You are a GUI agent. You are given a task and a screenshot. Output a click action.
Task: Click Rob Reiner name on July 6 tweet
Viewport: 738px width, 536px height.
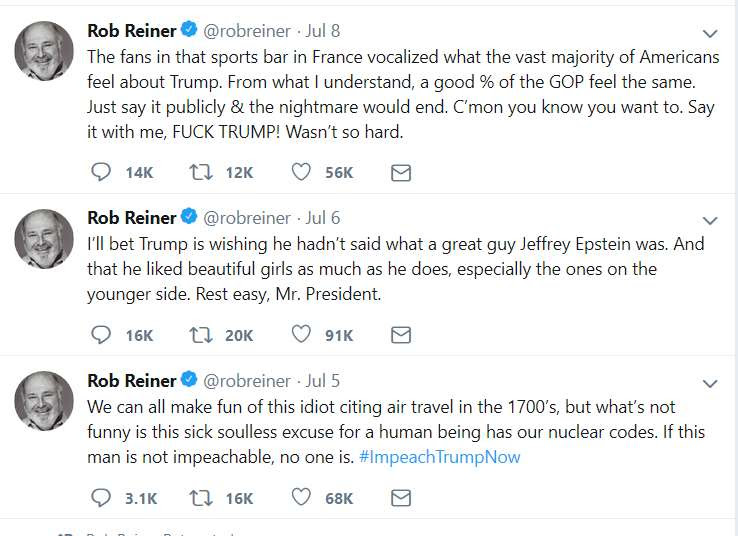coord(131,217)
